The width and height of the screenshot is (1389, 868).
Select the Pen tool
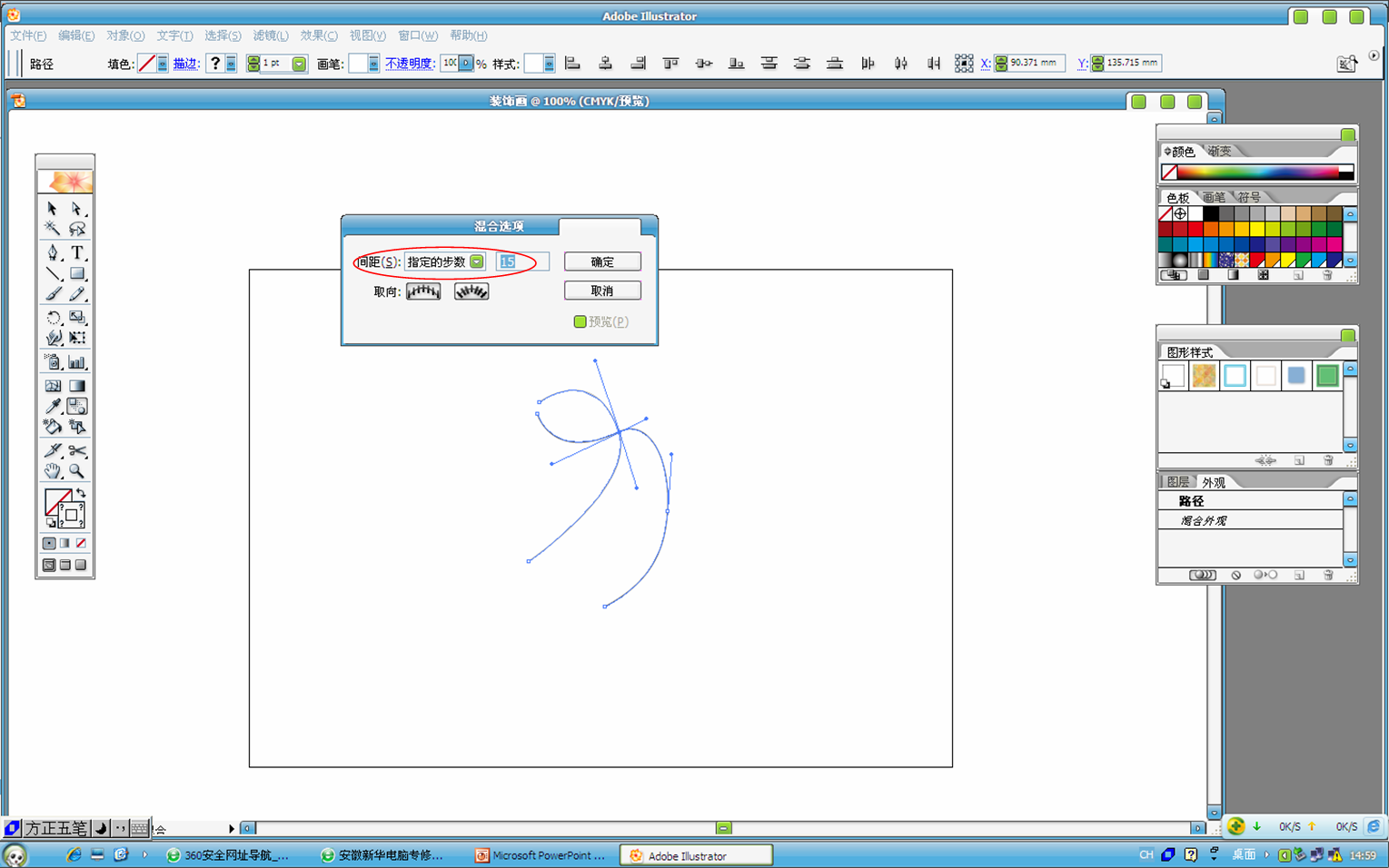click(53, 252)
